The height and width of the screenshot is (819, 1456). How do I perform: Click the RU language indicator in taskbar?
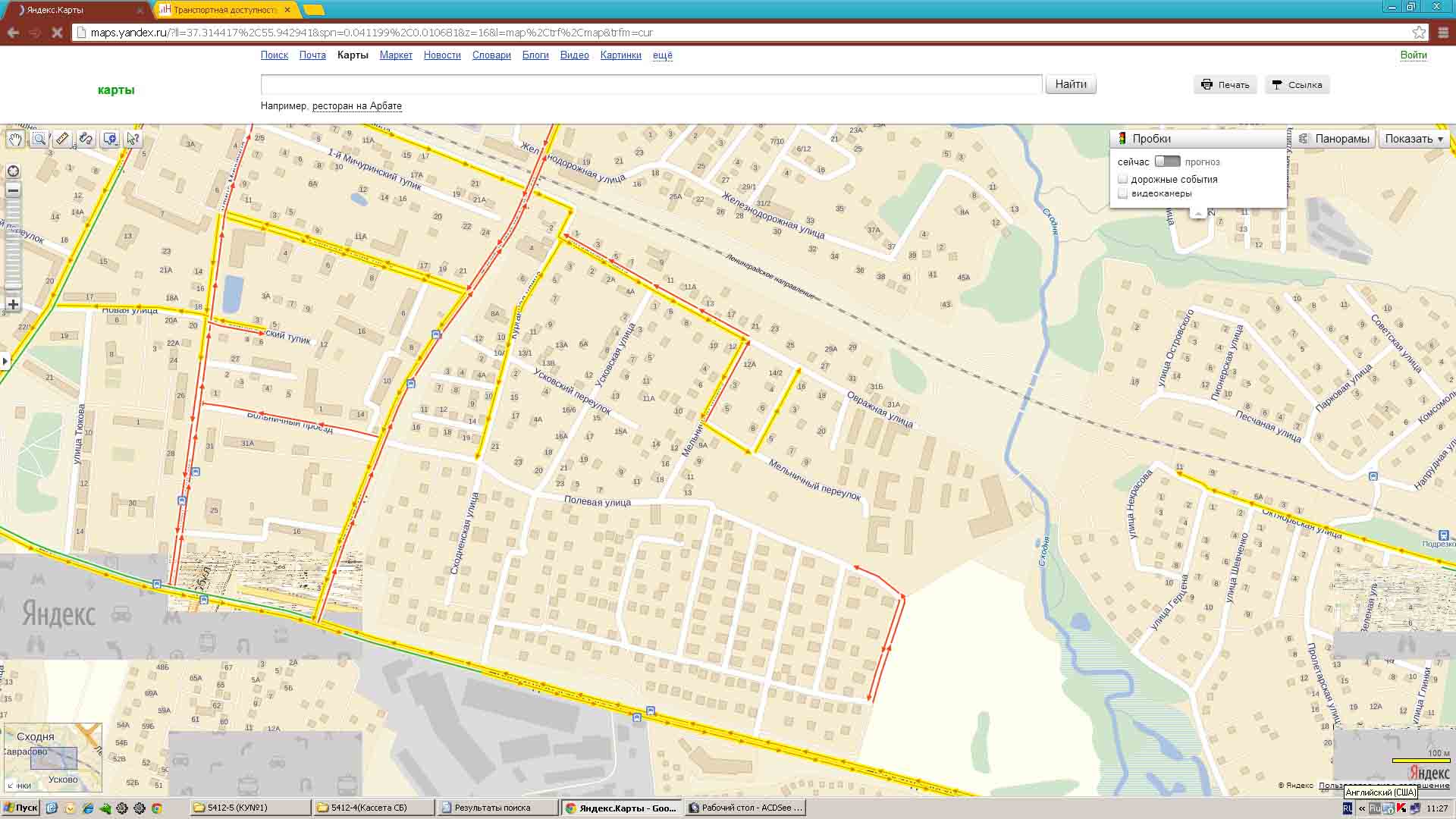click(1347, 808)
